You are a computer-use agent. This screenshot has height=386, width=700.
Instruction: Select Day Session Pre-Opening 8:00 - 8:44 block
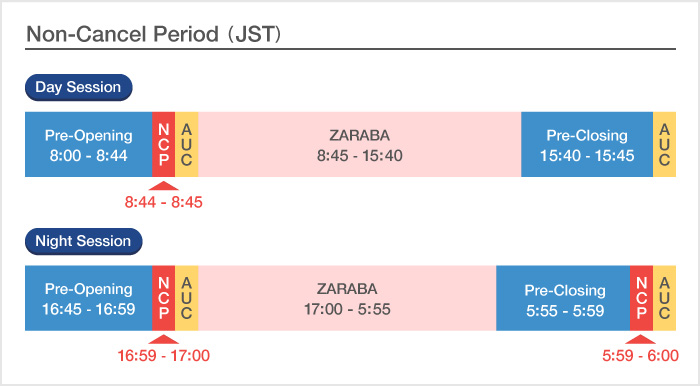(88, 145)
